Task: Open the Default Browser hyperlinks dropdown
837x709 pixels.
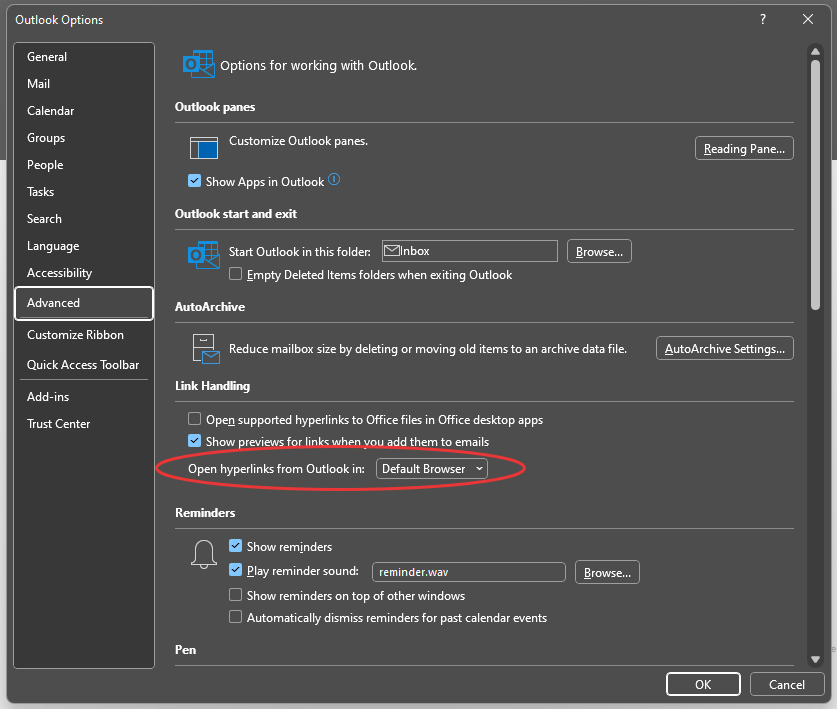Action: click(431, 469)
